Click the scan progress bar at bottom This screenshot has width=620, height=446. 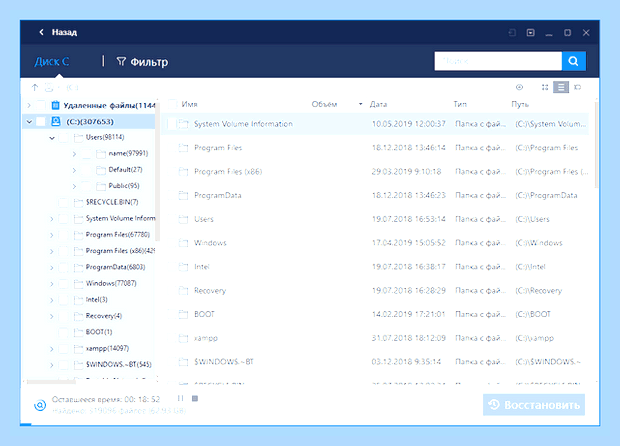[x=310, y=425]
